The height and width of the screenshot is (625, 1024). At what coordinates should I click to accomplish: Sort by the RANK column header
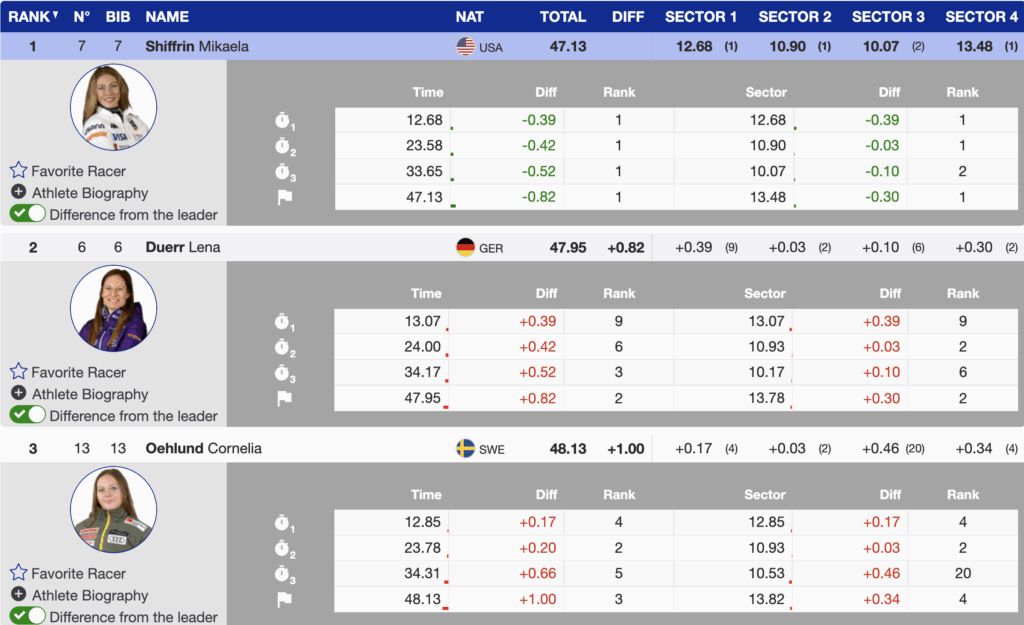tap(32, 16)
